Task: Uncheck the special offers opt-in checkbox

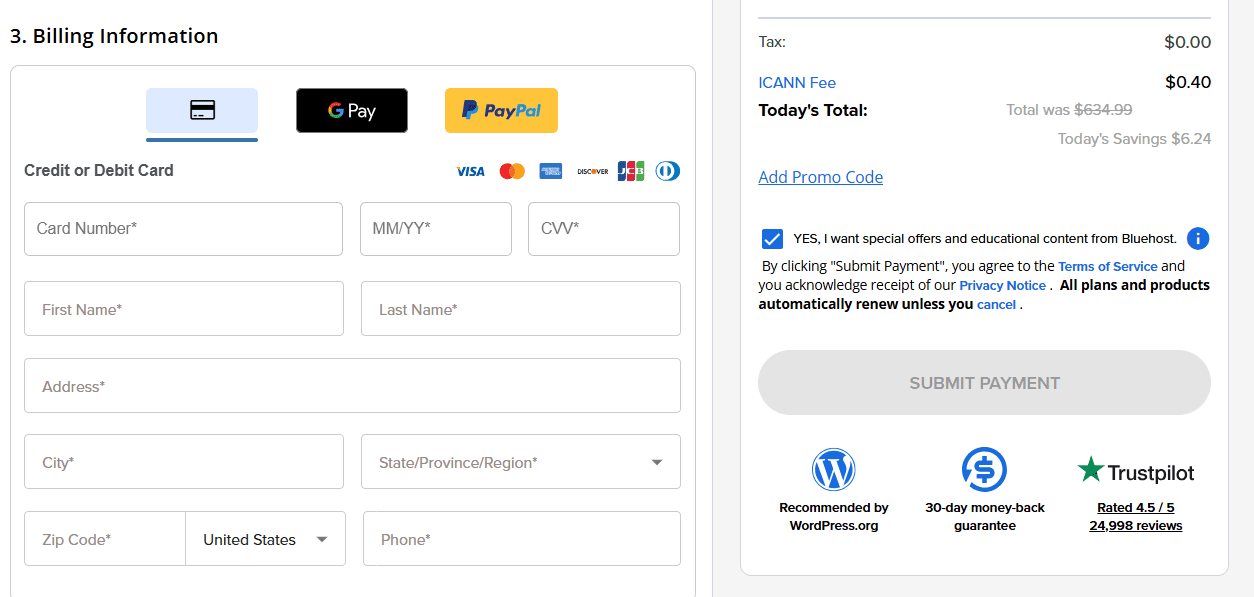Action: coord(772,238)
